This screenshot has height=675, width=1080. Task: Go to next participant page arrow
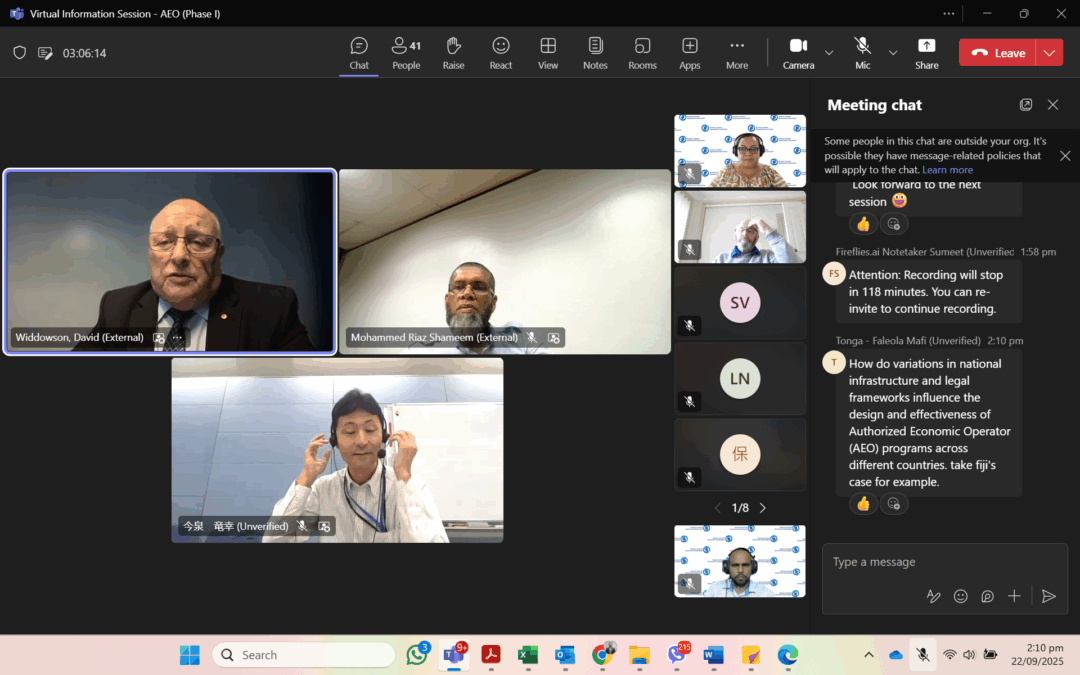pos(763,508)
